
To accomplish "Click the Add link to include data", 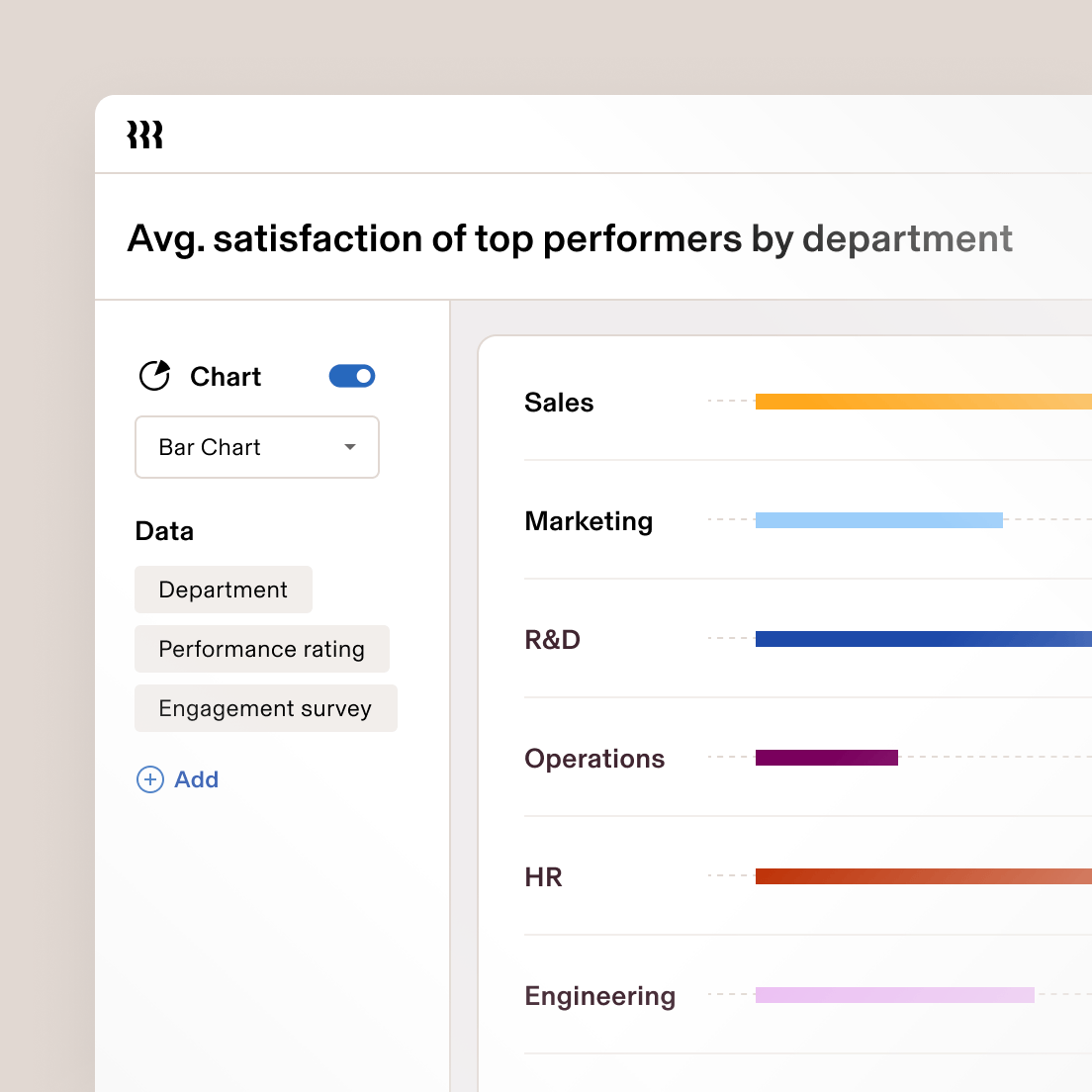I will point(195,779).
